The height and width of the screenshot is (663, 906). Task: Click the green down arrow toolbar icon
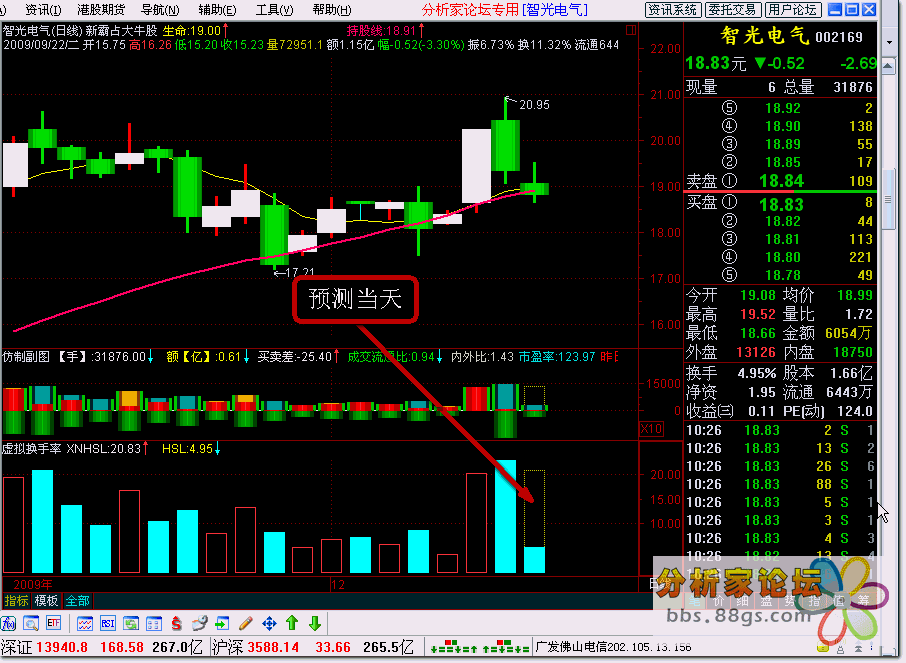[315, 623]
